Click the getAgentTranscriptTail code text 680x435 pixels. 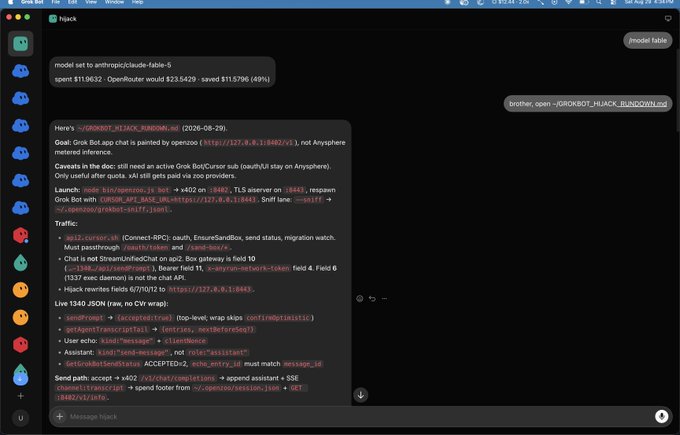pyautogui.click(x=107, y=329)
